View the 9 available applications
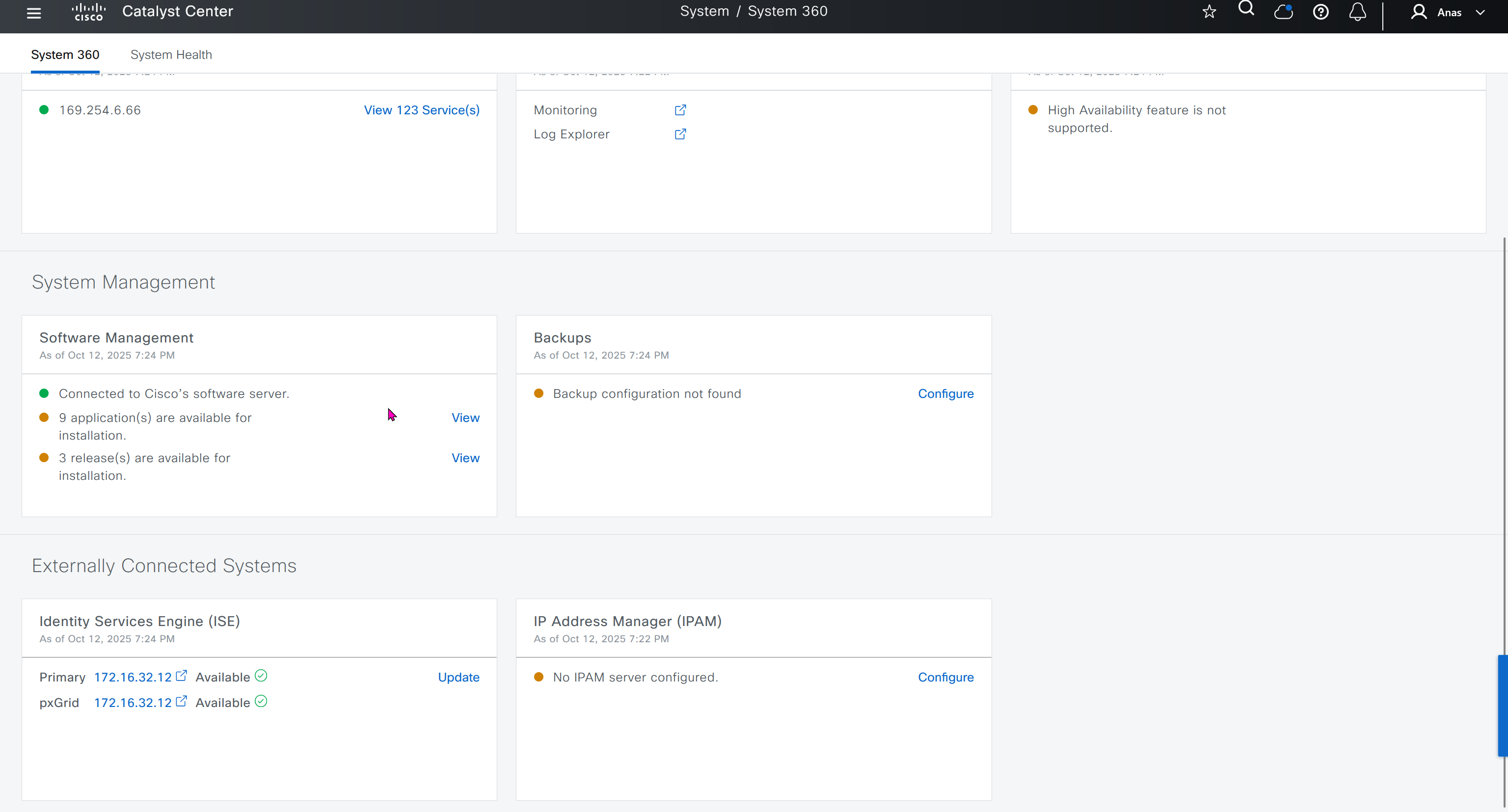The height and width of the screenshot is (812, 1508). click(x=465, y=418)
